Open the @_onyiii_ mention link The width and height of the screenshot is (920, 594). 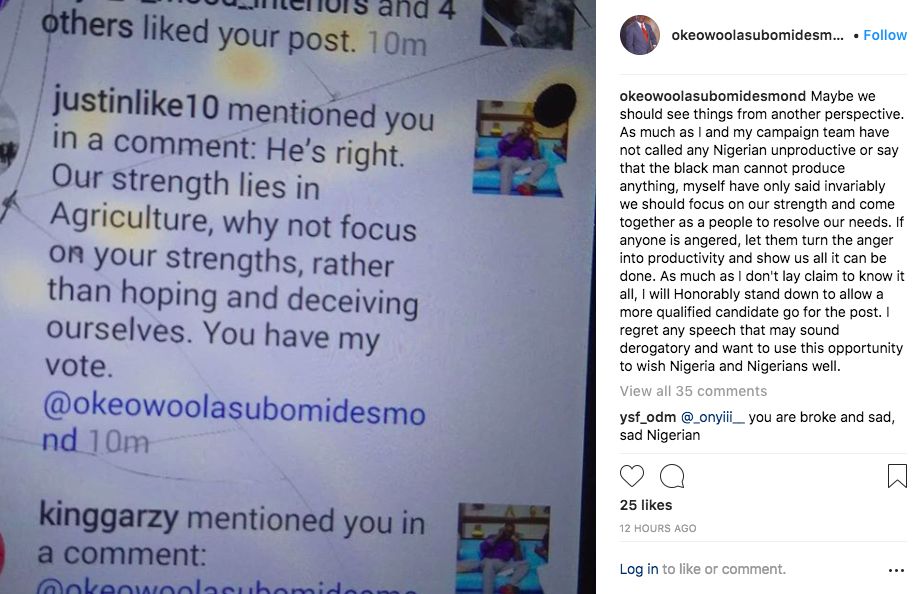point(712,417)
